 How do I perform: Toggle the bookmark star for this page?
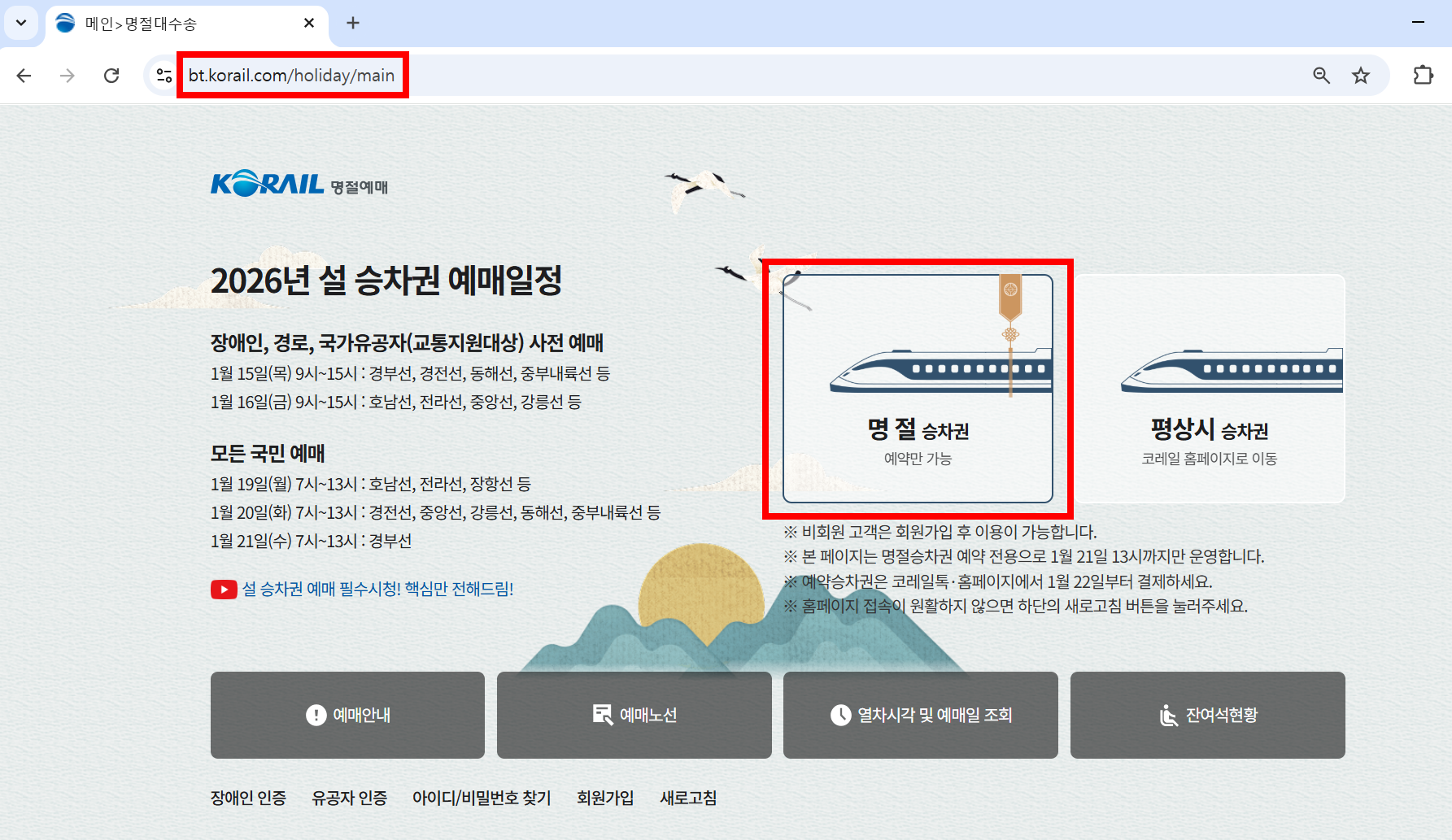pos(1361,75)
